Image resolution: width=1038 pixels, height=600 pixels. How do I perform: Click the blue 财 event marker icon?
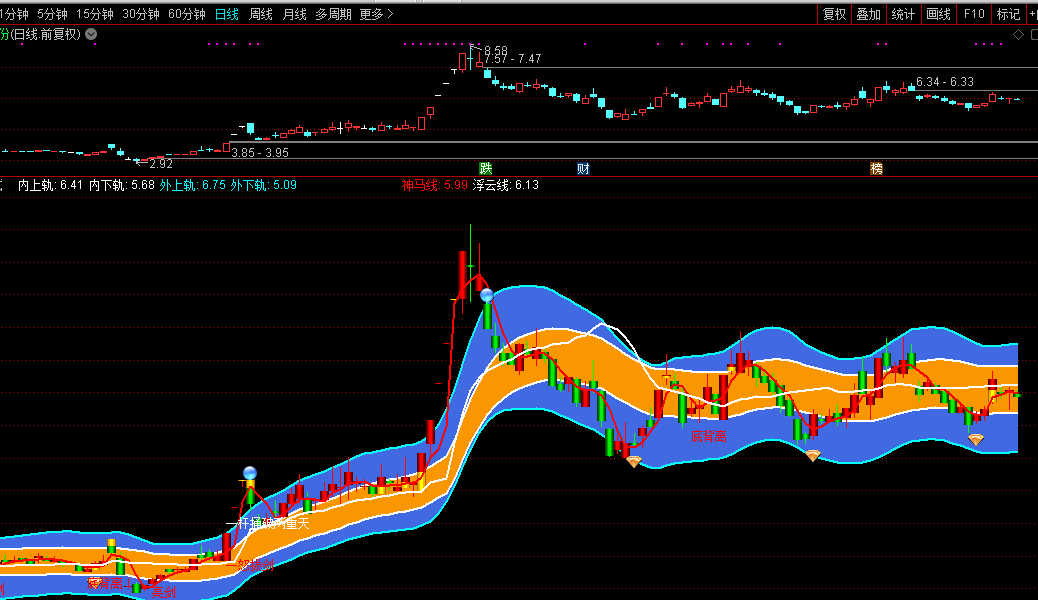[x=583, y=168]
